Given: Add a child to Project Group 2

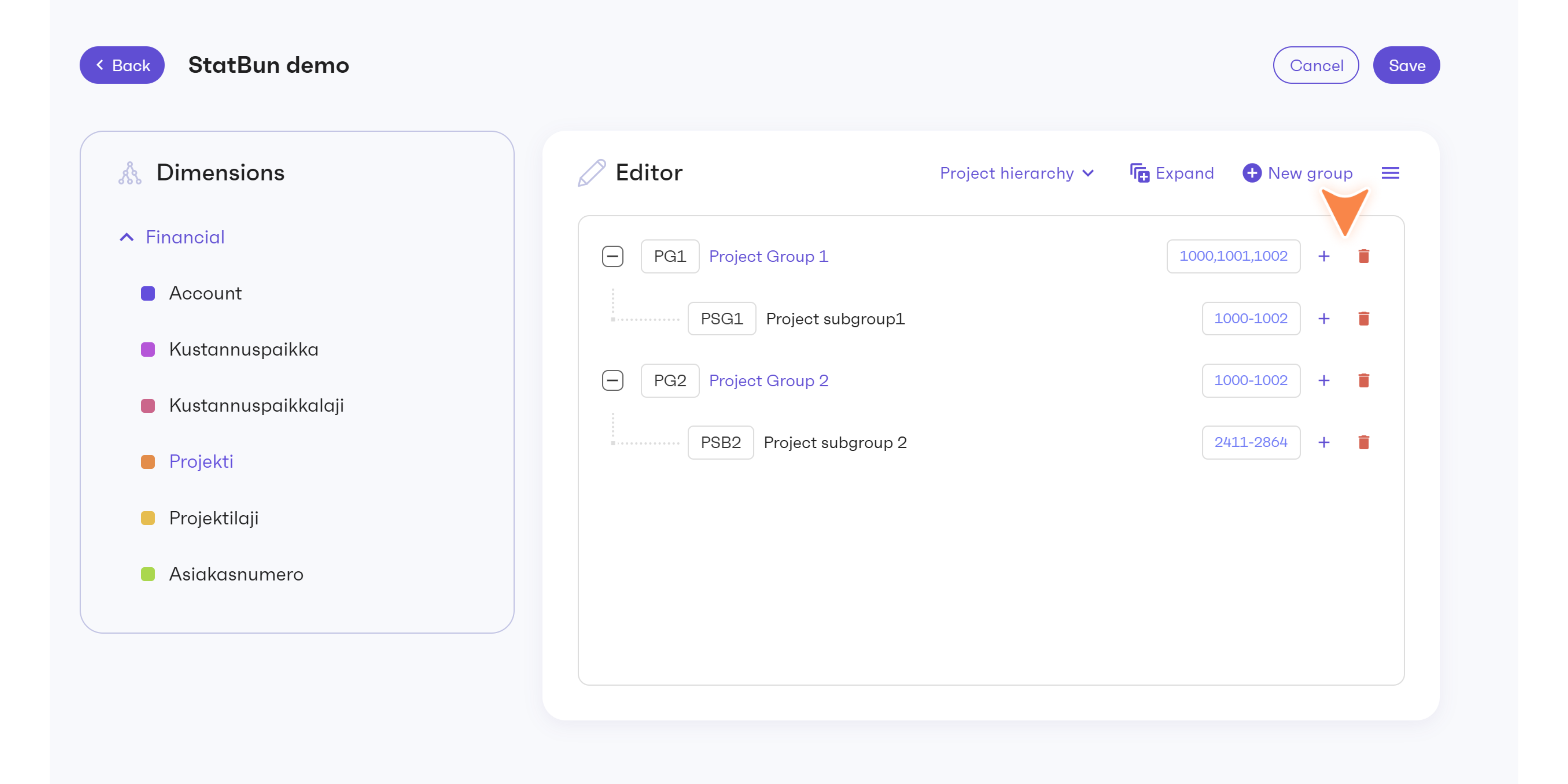Looking at the screenshot, I should (x=1324, y=380).
